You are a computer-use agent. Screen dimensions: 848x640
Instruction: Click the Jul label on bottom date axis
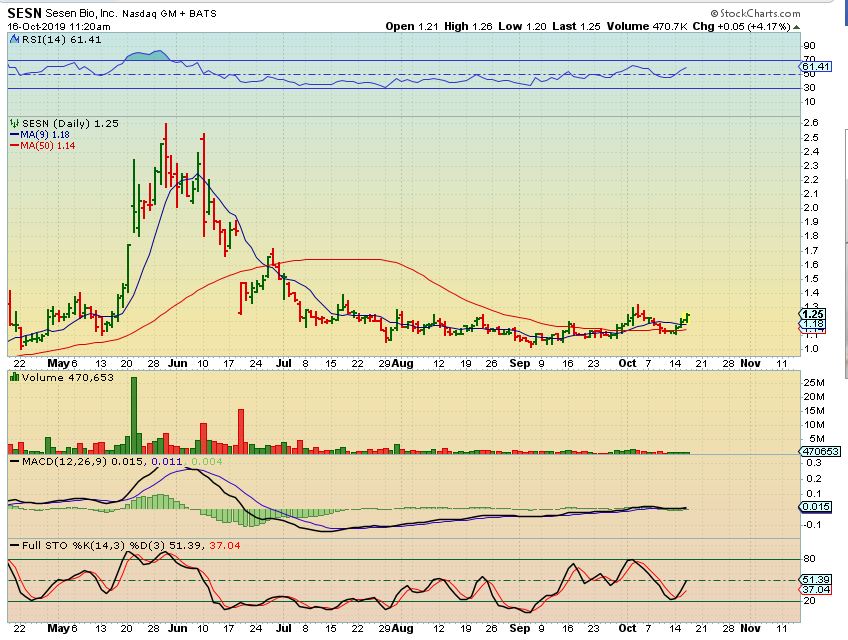coord(283,629)
